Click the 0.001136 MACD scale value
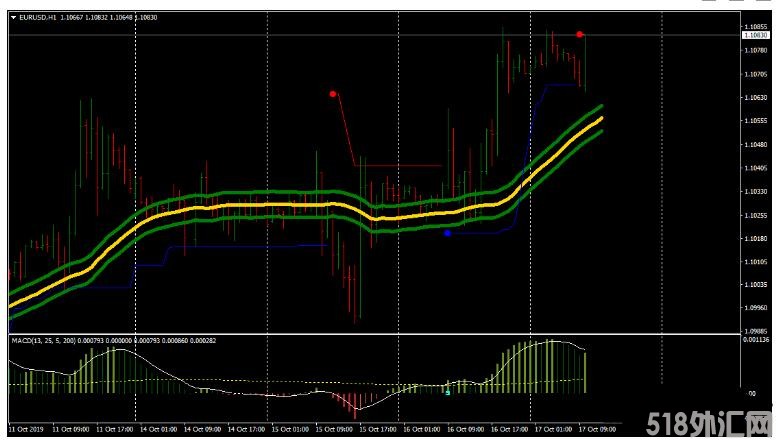 point(756,340)
